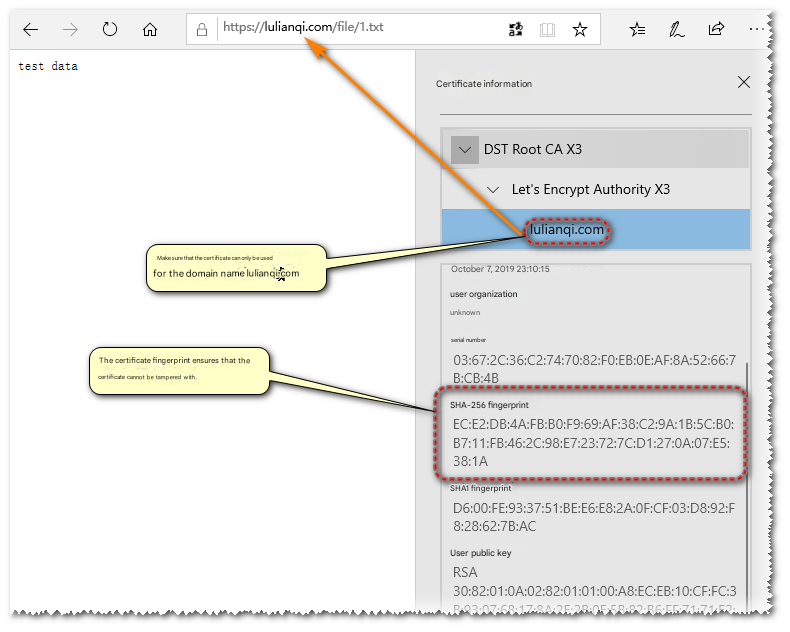This screenshot has height=632, width=790.
Task: Open the settings and more ellipsis menu
Action: (x=756, y=29)
